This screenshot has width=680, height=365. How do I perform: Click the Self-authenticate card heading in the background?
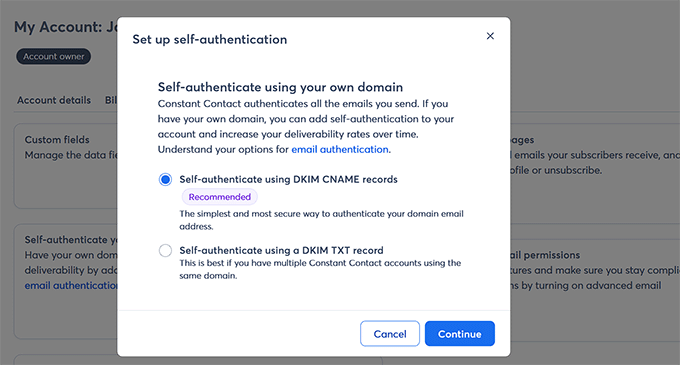[71, 240]
